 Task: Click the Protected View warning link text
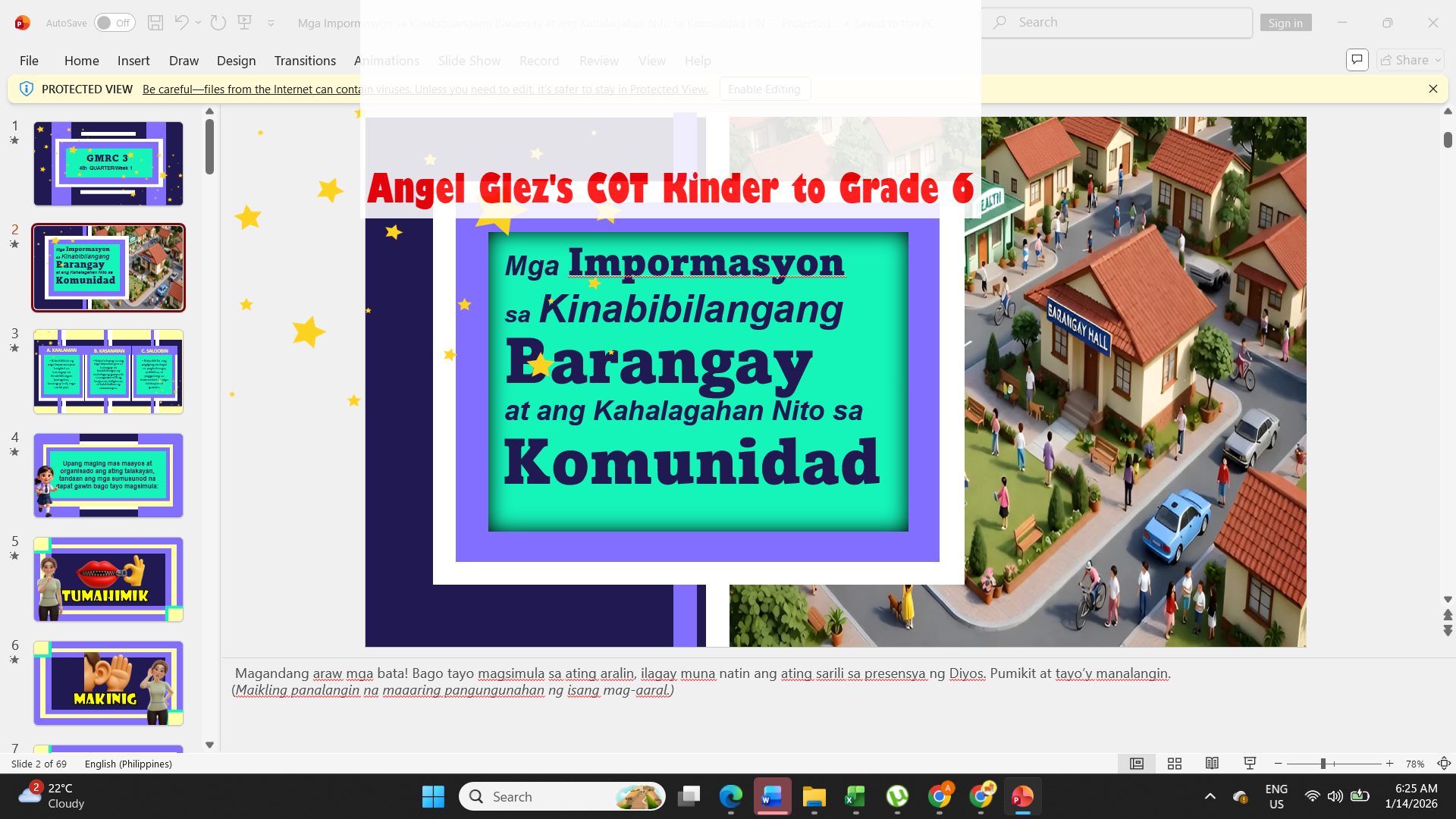tap(425, 89)
